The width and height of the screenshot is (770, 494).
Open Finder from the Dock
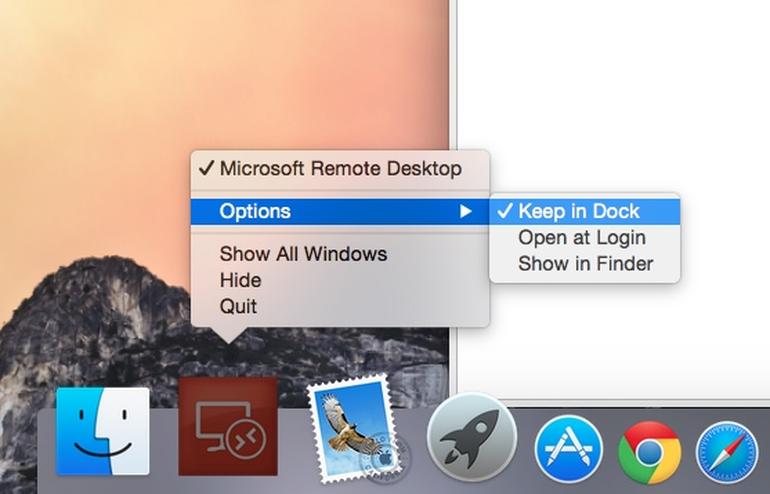pos(103,432)
